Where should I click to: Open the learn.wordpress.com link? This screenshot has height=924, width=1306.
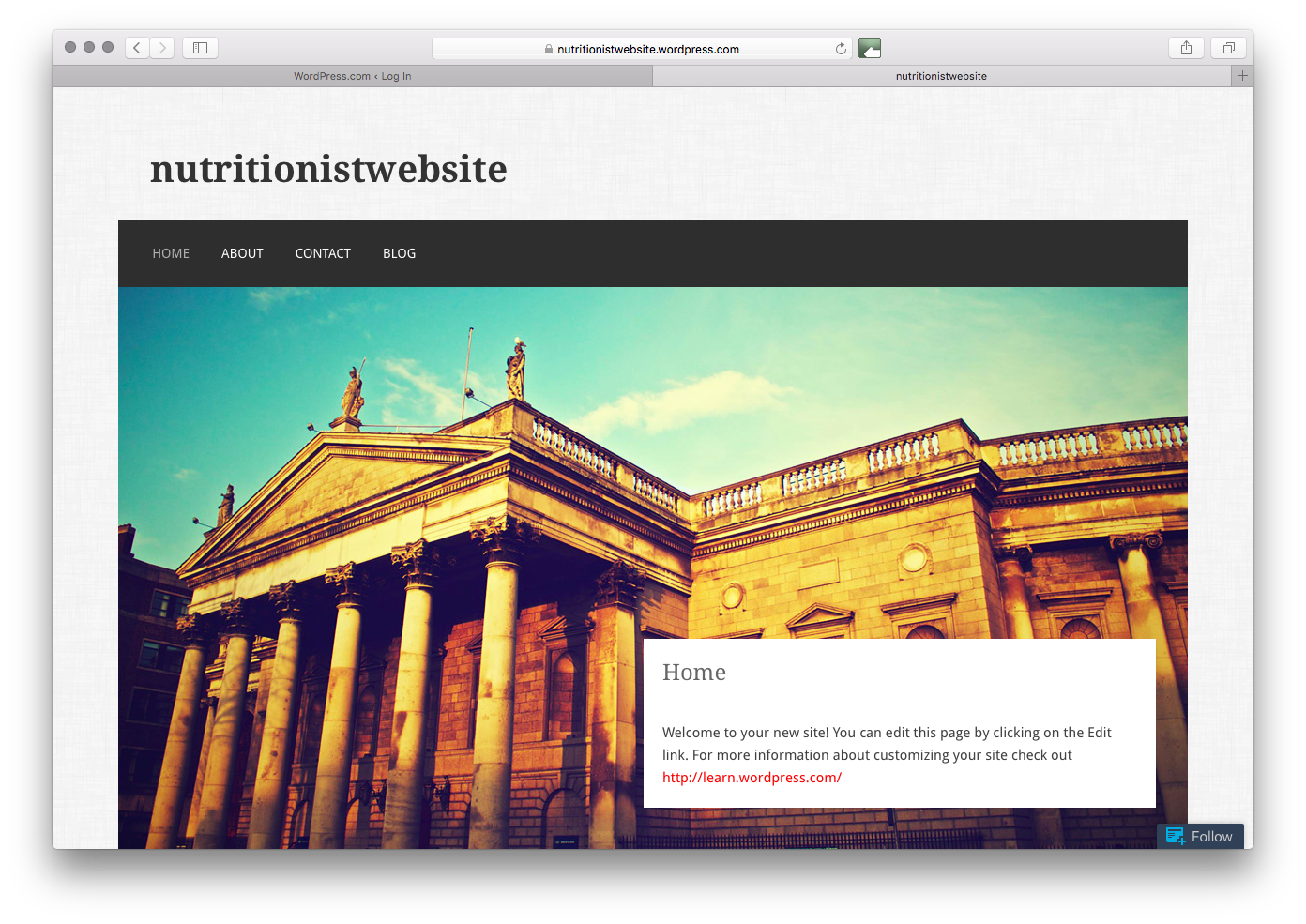(752, 778)
